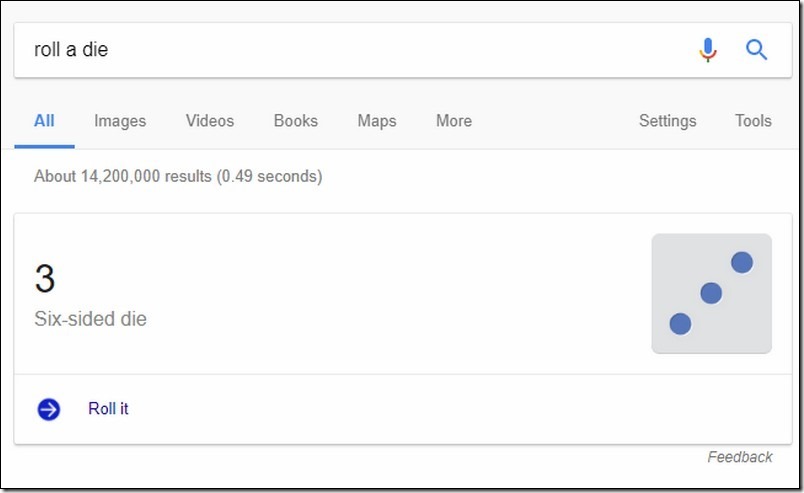Go to the Books tab
The height and width of the screenshot is (493, 804).
click(296, 121)
